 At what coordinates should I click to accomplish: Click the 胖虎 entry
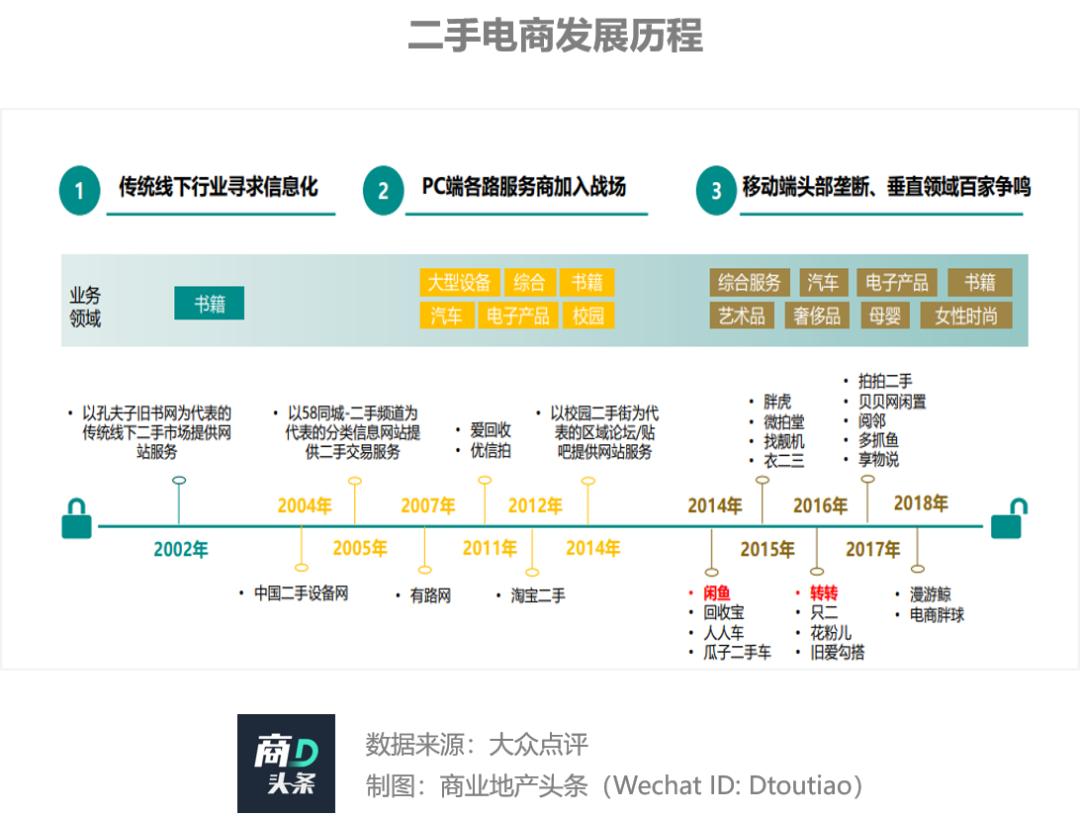pyautogui.click(x=778, y=401)
